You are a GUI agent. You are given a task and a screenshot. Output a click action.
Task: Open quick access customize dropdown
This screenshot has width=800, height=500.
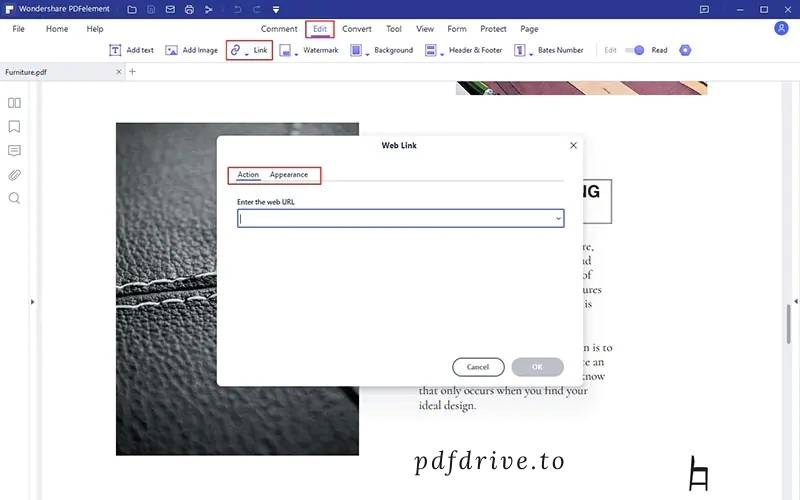[x=276, y=9]
